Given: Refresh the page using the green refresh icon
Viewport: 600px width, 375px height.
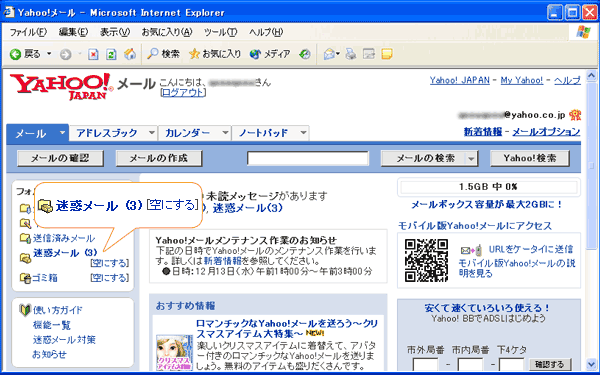Looking at the screenshot, I should pyautogui.click(x=111, y=55).
